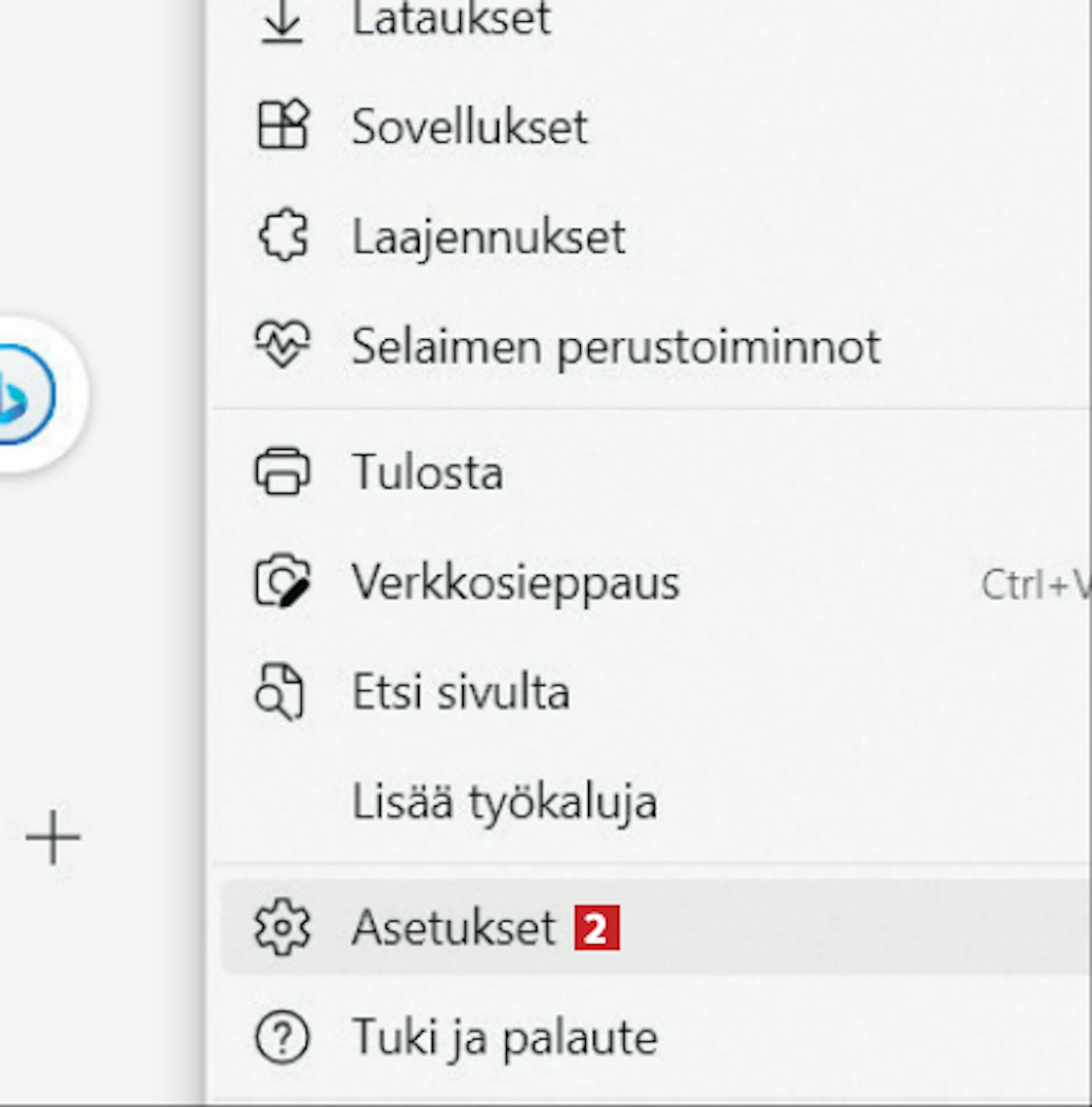Click the heartbeat icon for Selaimen perustoiminnot
The width and height of the screenshot is (1092, 1107).
pos(282,344)
